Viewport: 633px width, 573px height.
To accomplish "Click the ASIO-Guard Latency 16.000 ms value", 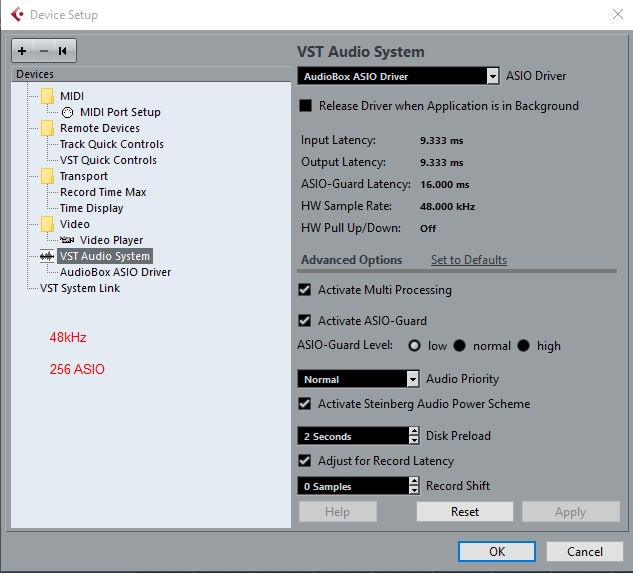I will (x=444, y=185).
